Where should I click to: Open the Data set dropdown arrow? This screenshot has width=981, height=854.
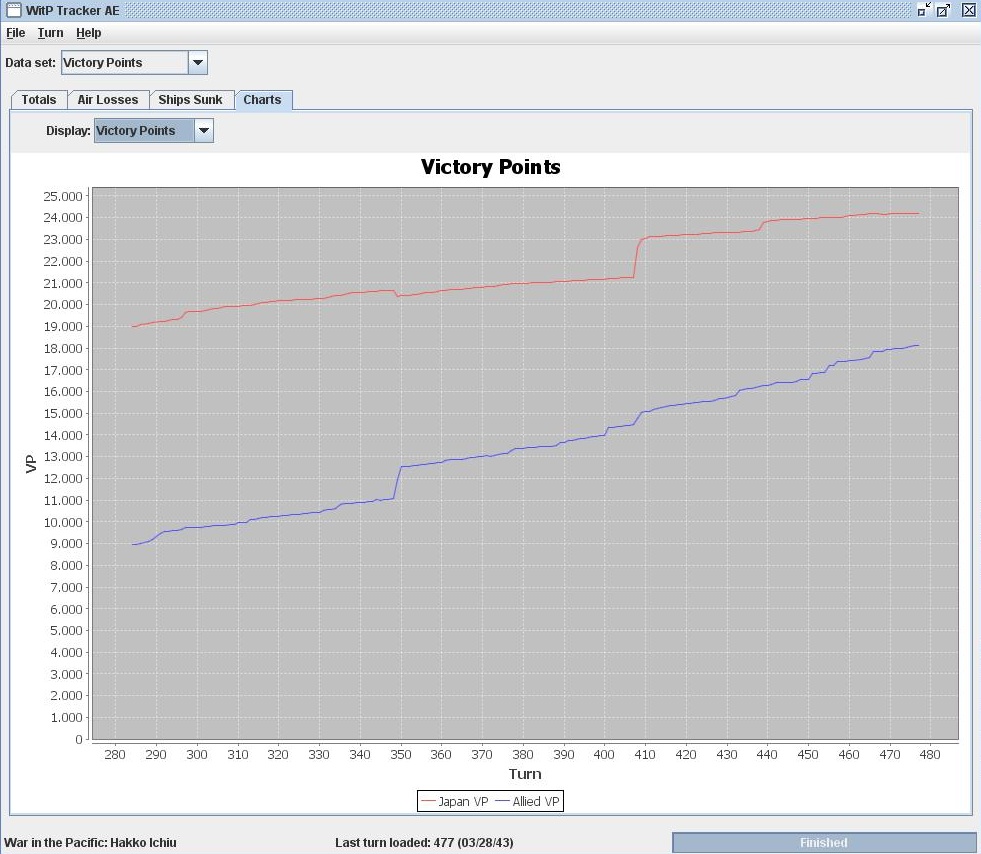[198, 63]
